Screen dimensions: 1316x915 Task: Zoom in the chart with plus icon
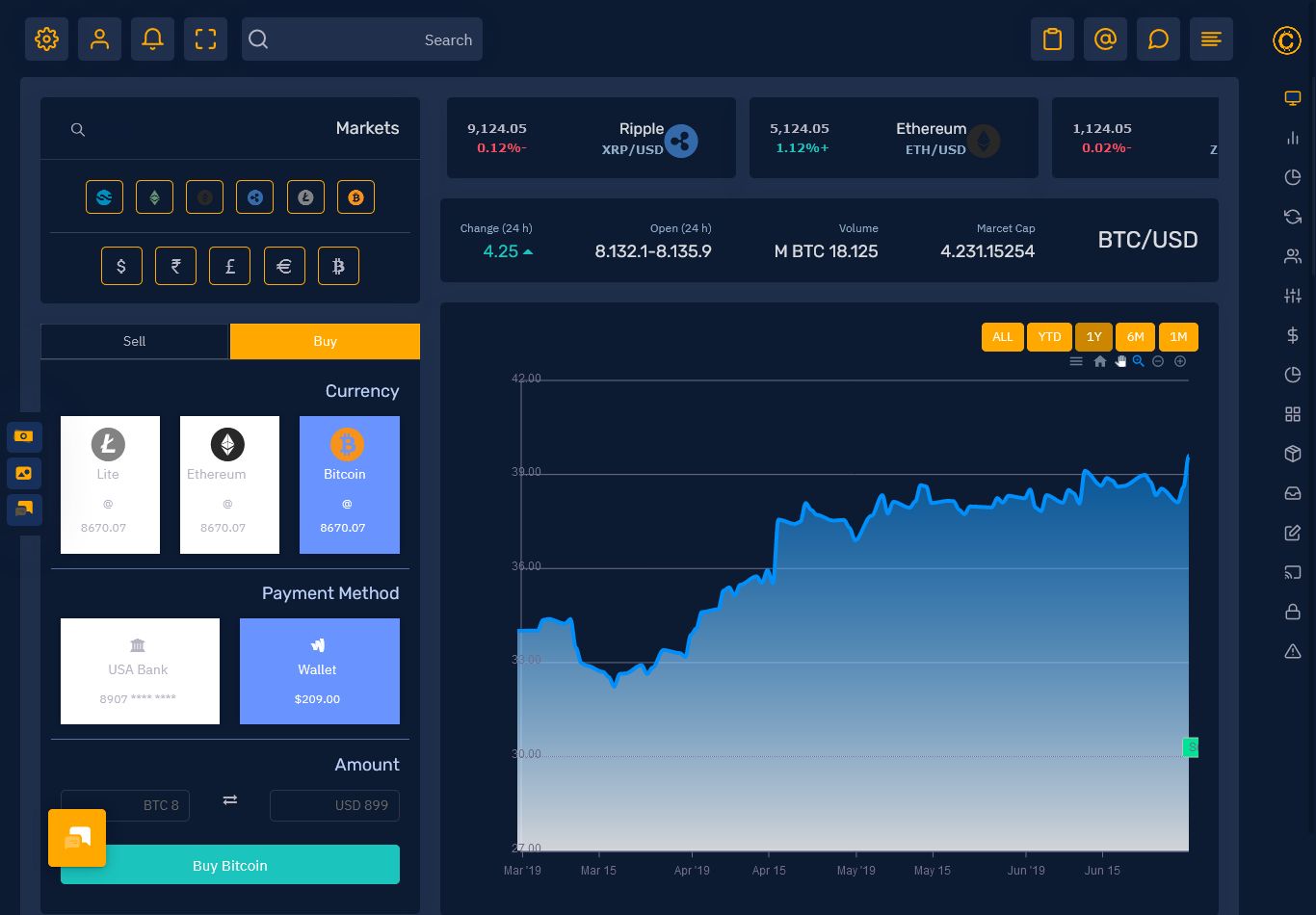point(1180,361)
